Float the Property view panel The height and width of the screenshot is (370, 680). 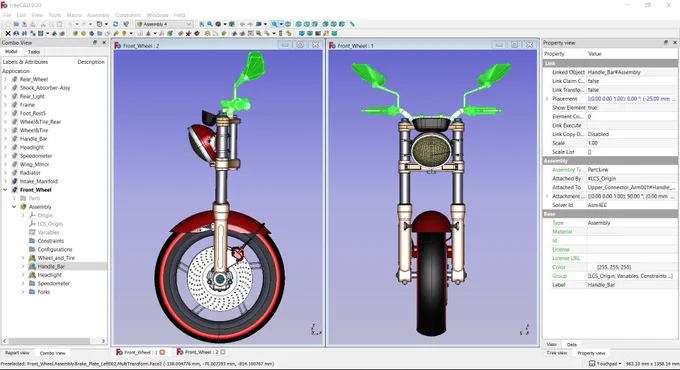(666, 43)
